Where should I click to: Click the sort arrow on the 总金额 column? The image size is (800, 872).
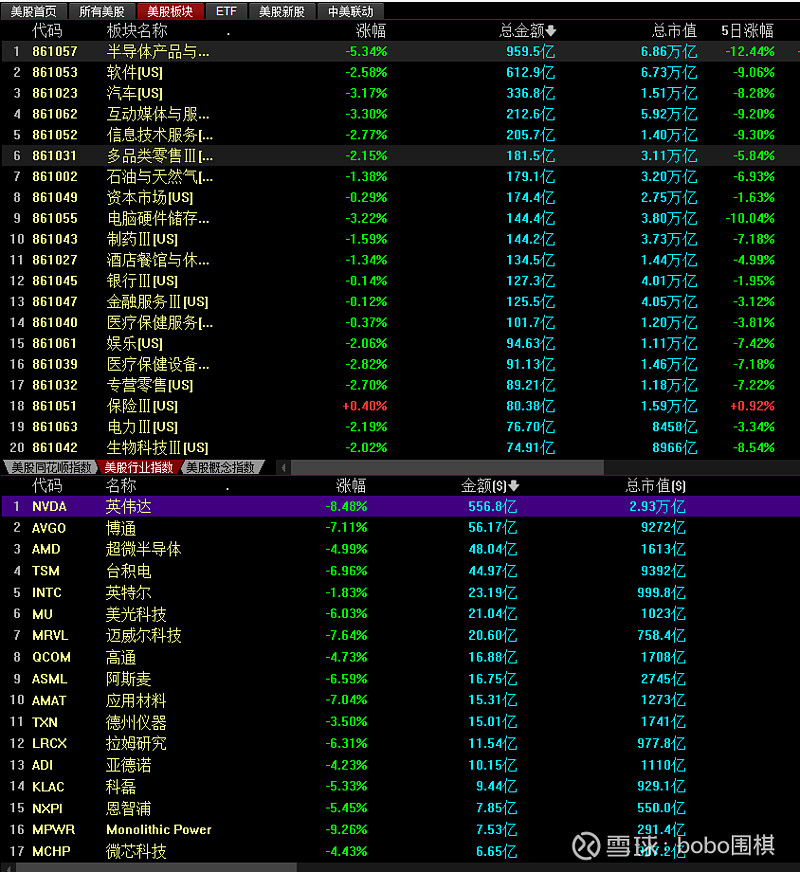point(551,31)
